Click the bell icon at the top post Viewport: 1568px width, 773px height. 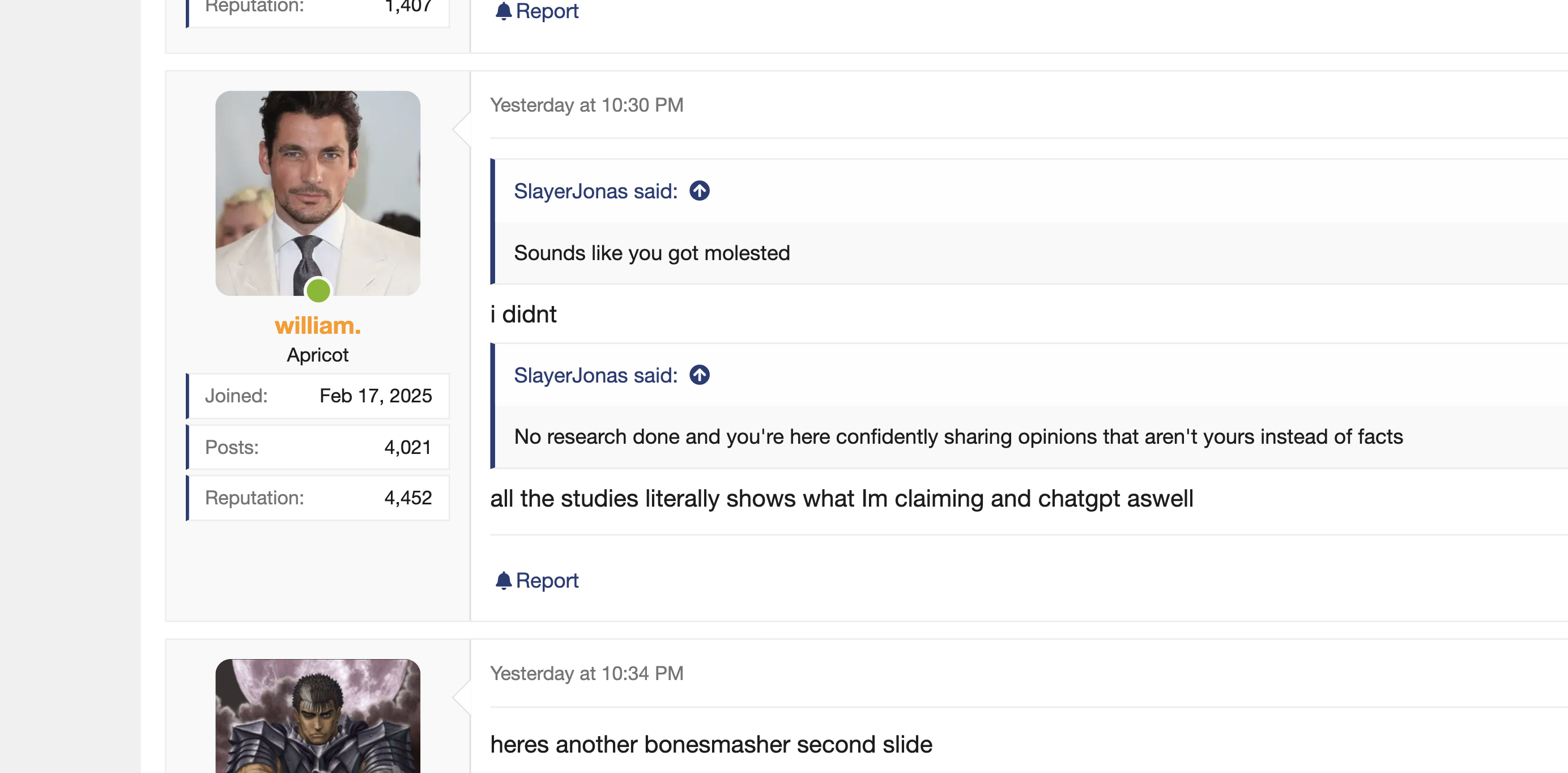[x=504, y=11]
